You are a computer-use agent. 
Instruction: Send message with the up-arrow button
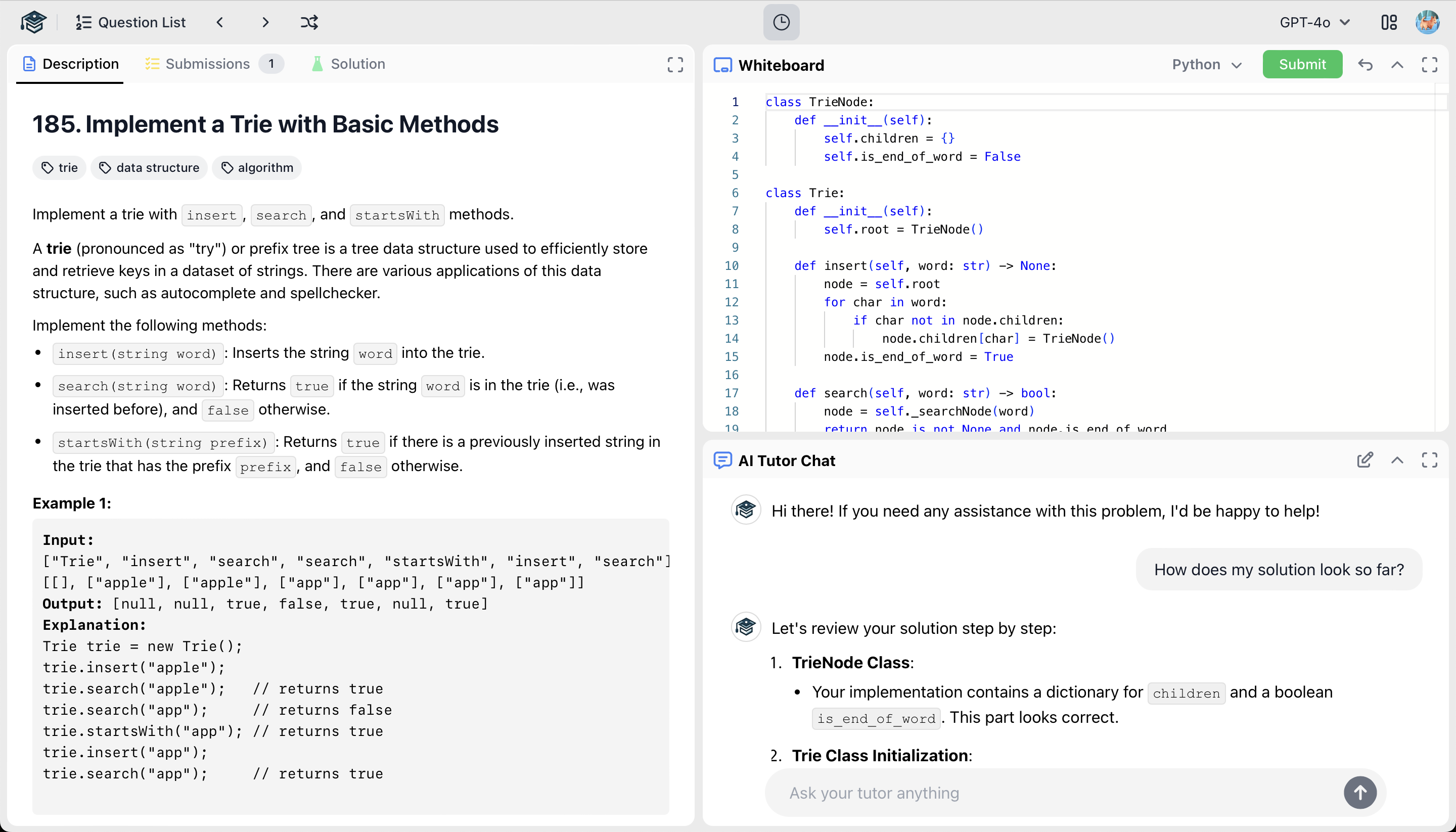coord(1359,793)
